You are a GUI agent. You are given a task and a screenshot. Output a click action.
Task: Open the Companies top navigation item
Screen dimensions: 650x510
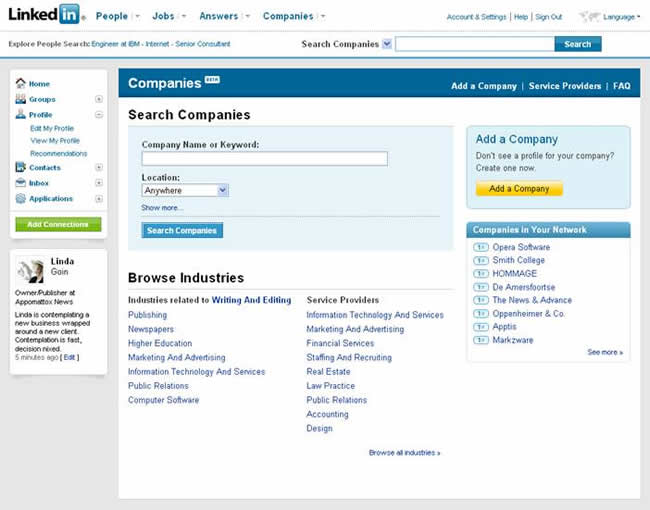pyautogui.click(x=288, y=16)
